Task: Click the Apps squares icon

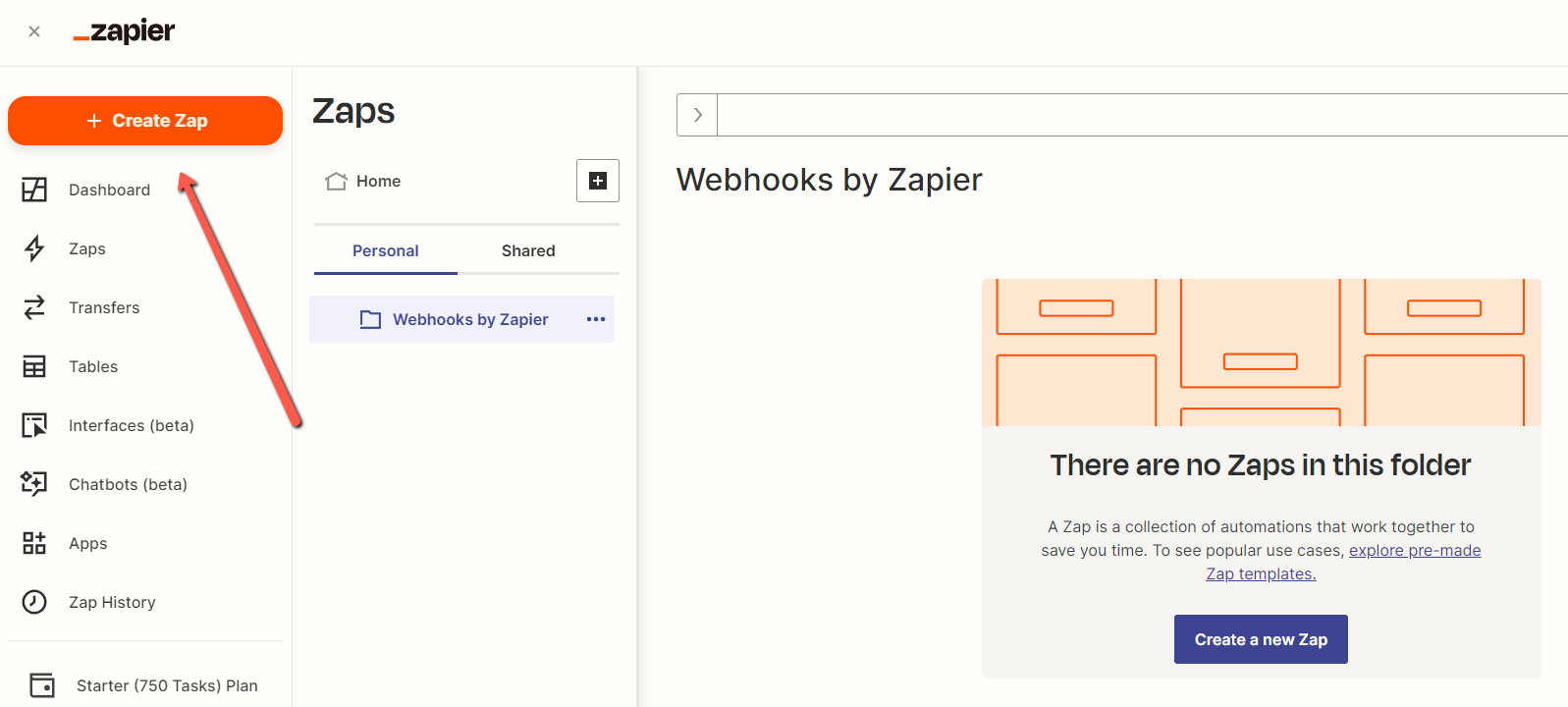Action: click(34, 543)
